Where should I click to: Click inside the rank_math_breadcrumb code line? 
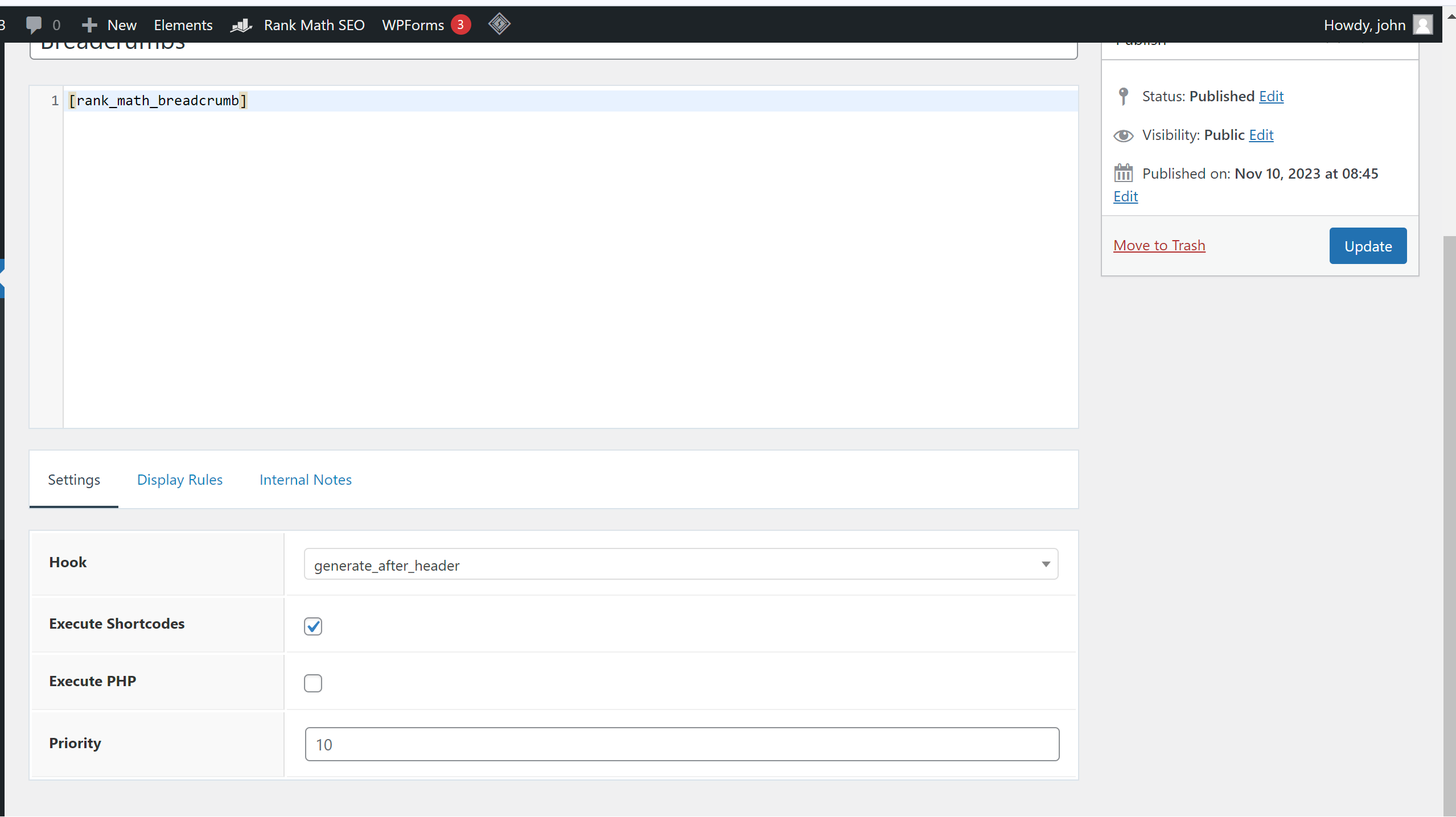pyautogui.click(x=158, y=100)
